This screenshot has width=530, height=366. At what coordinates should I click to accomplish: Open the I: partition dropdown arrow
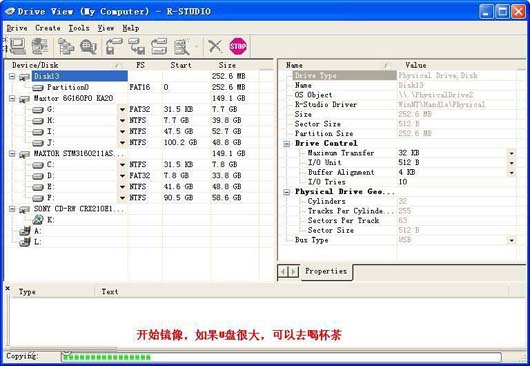pos(122,132)
